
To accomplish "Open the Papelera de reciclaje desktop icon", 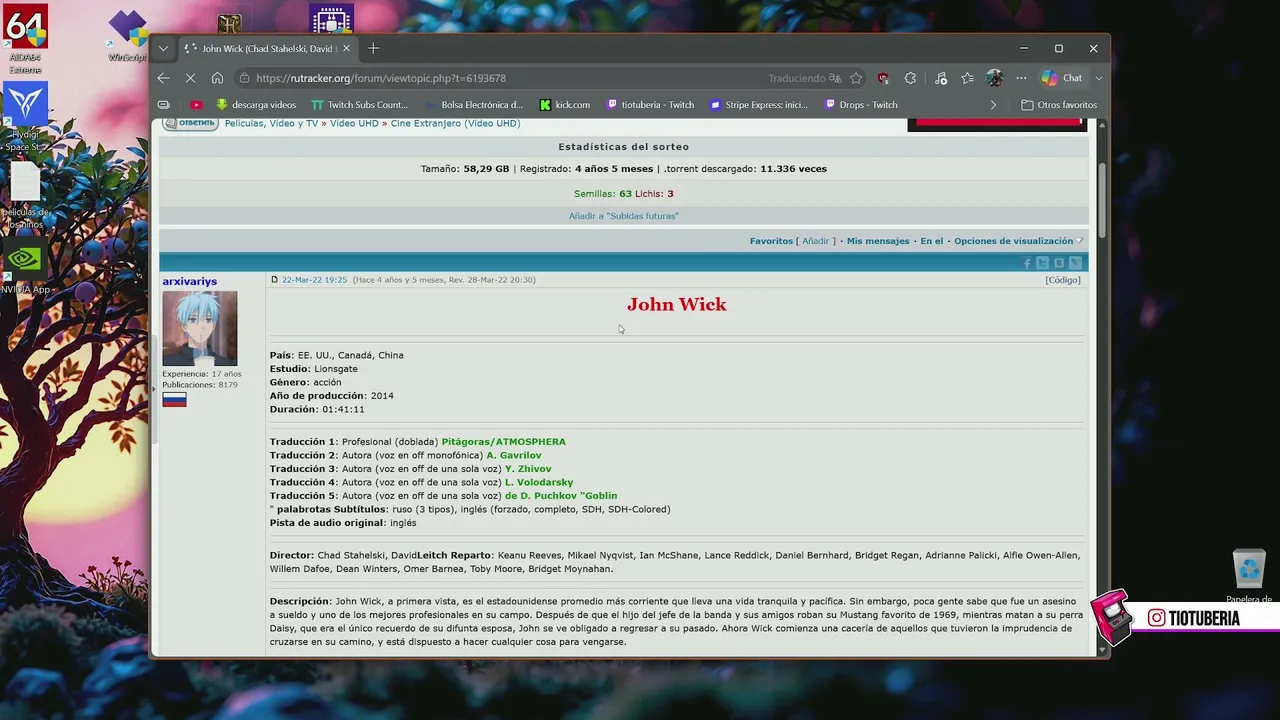I will click(x=1249, y=577).
